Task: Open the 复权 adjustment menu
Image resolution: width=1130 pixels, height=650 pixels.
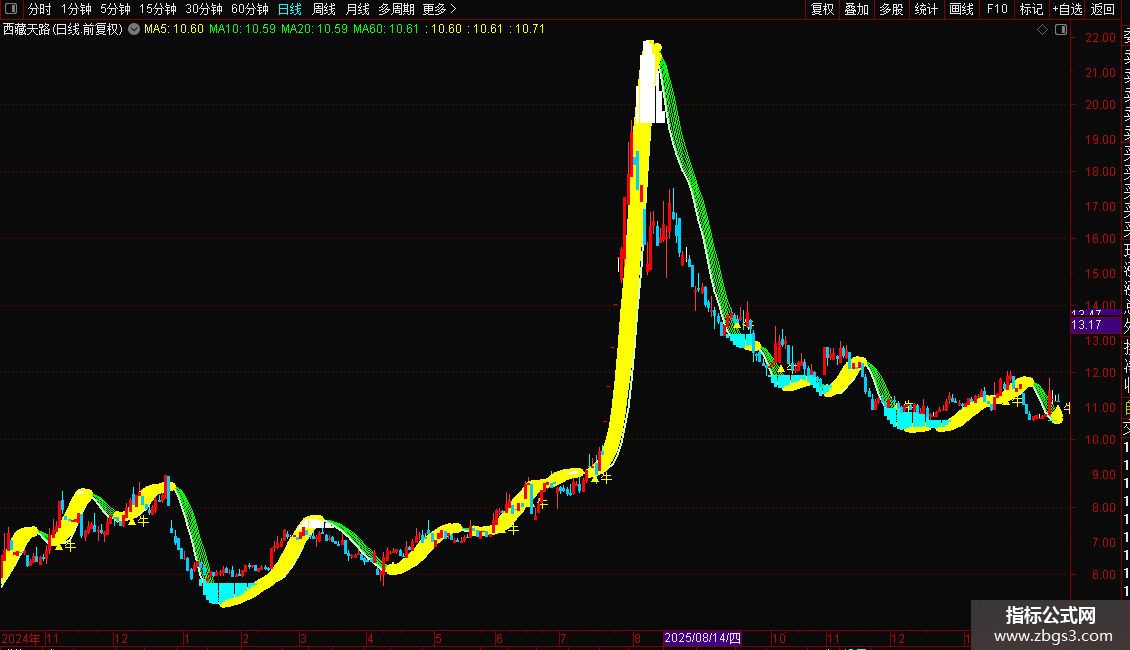Action: tap(822, 9)
